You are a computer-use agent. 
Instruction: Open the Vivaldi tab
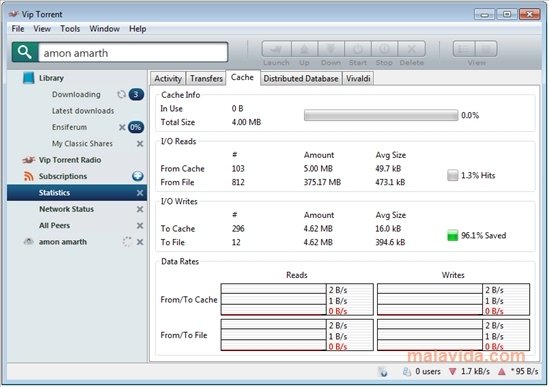point(358,78)
